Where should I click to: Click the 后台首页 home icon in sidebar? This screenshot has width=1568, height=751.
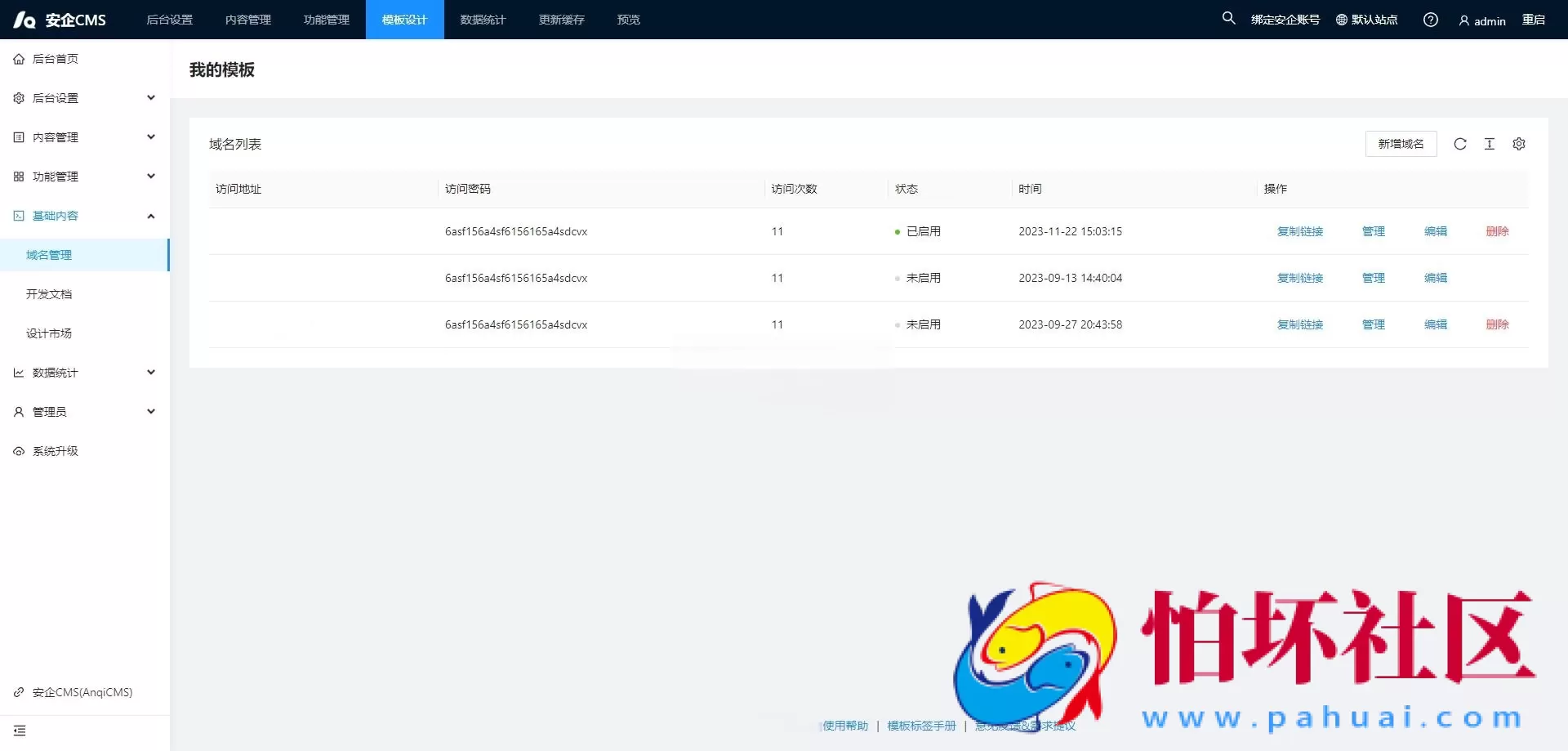[18, 58]
